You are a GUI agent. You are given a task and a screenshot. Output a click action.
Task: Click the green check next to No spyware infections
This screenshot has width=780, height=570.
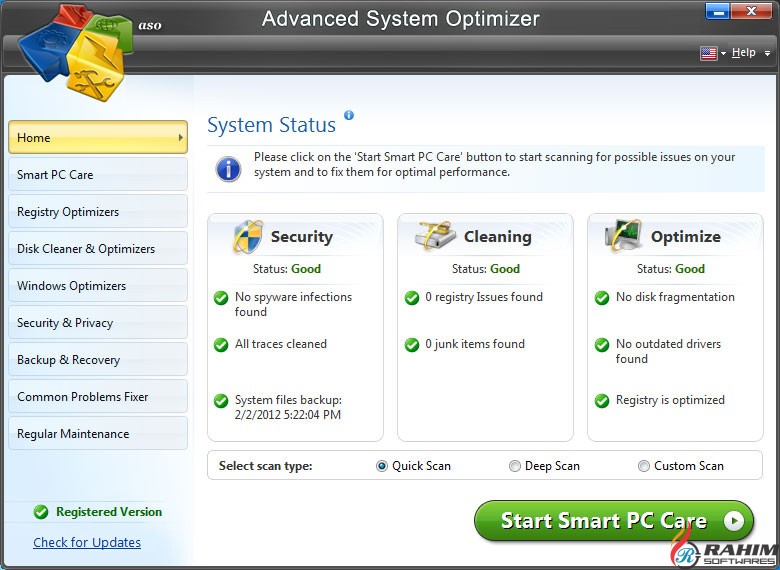coord(221,298)
